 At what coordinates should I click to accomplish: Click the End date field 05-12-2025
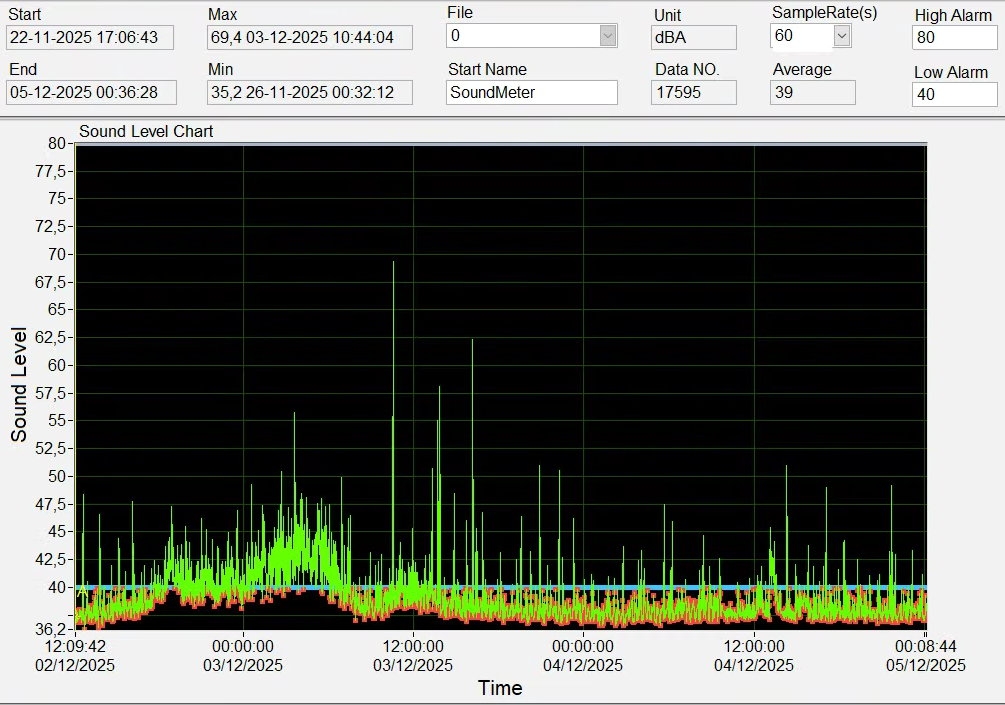click(x=90, y=92)
